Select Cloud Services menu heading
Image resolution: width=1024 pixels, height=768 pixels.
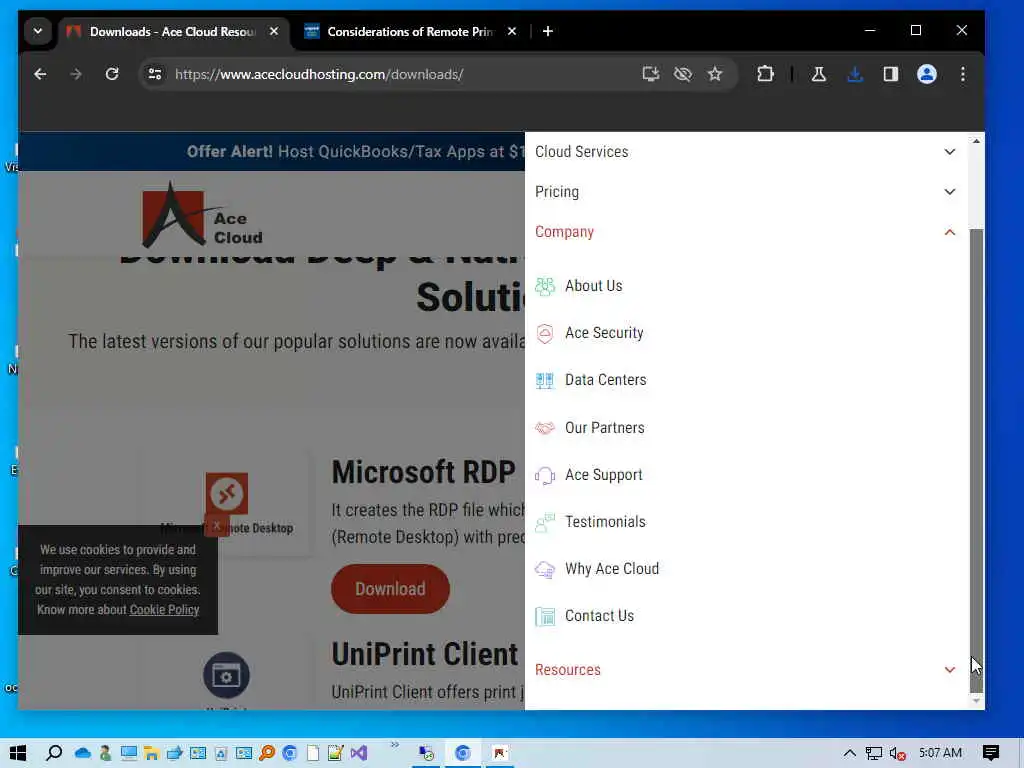point(581,152)
